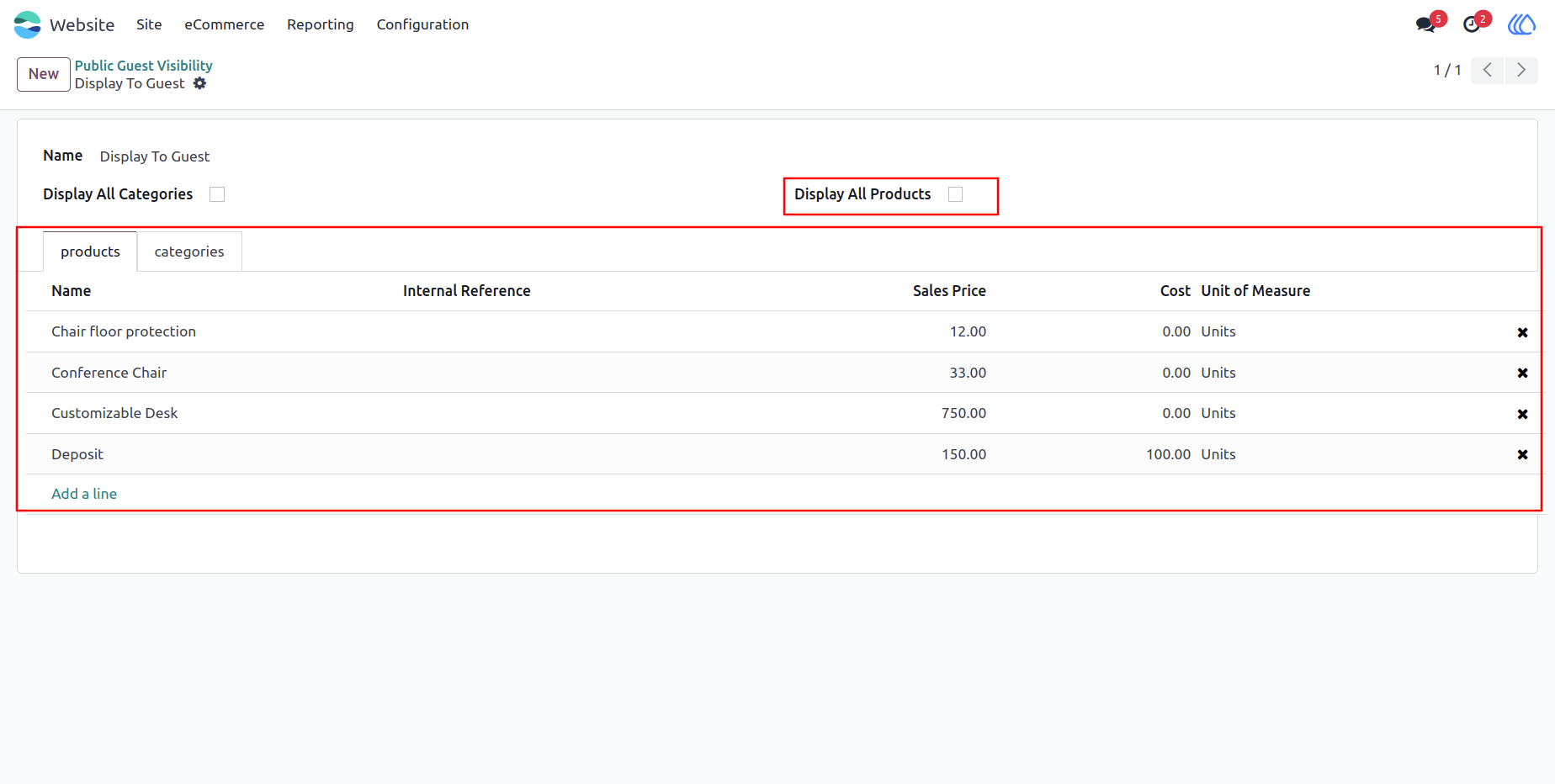Click the 150.00 sales price cell
1555x784 pixels.
click(963, 454)
